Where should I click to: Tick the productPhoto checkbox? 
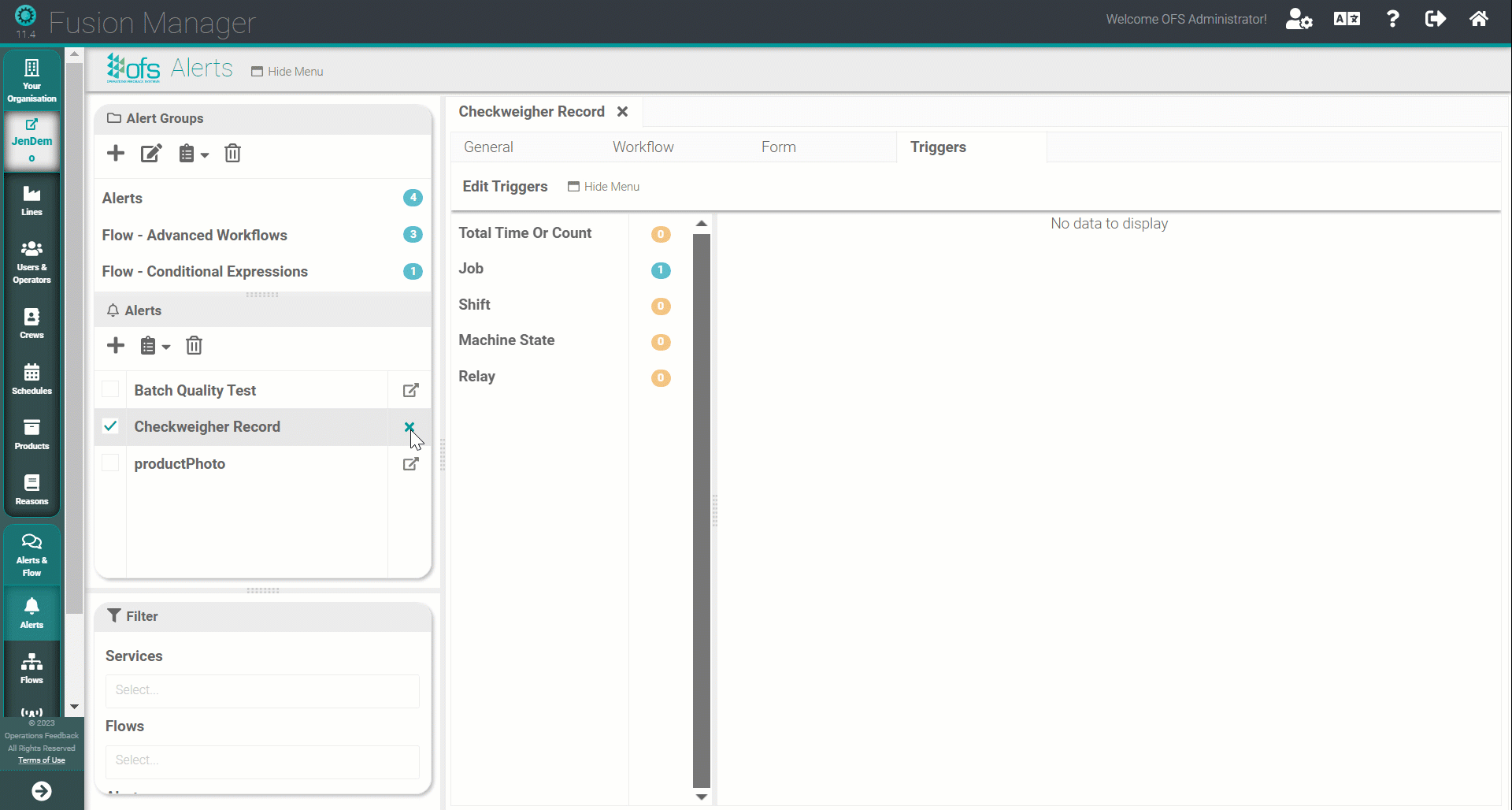pos(111,463)
